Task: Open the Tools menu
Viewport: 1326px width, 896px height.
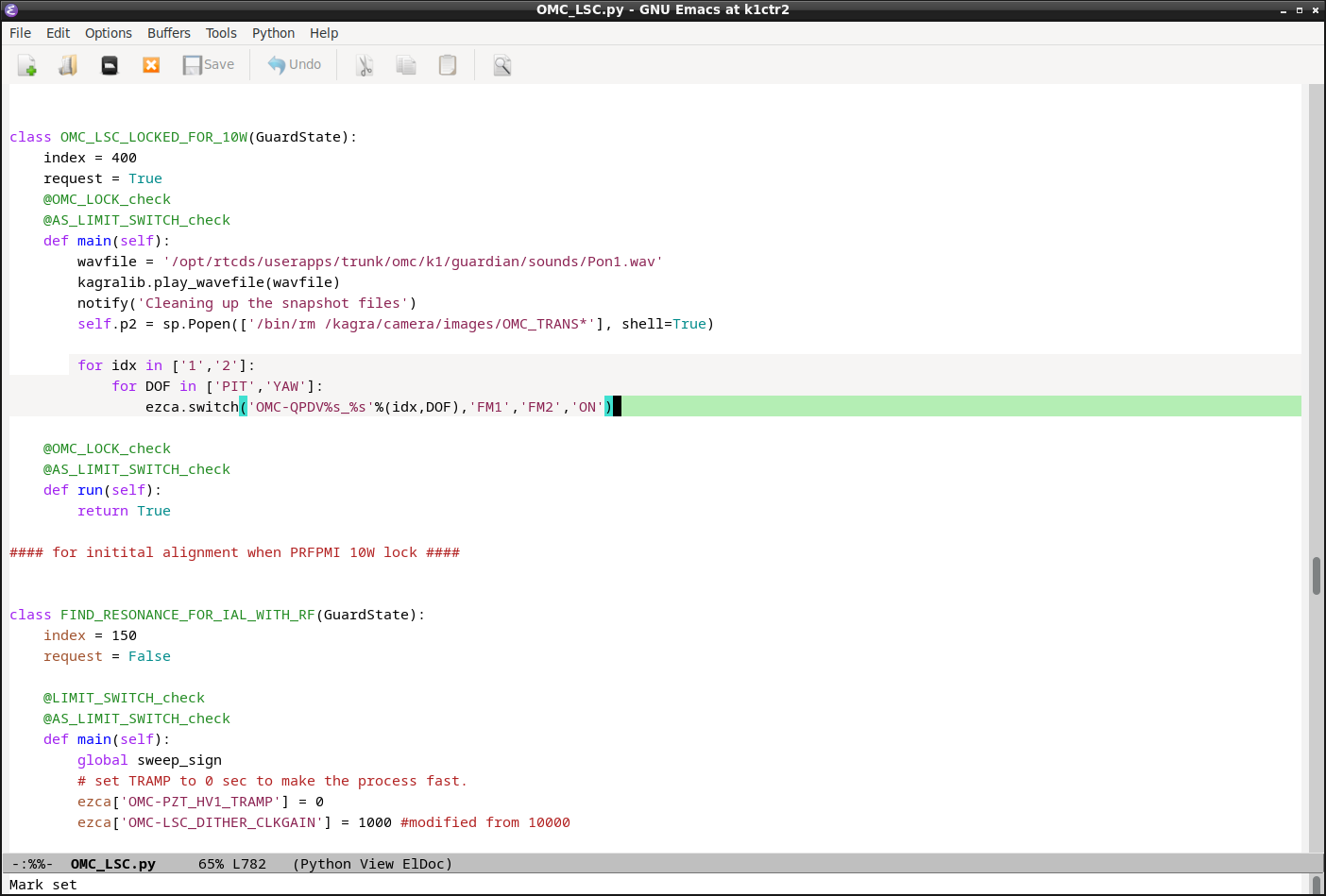Action: (x=221, y=33)
